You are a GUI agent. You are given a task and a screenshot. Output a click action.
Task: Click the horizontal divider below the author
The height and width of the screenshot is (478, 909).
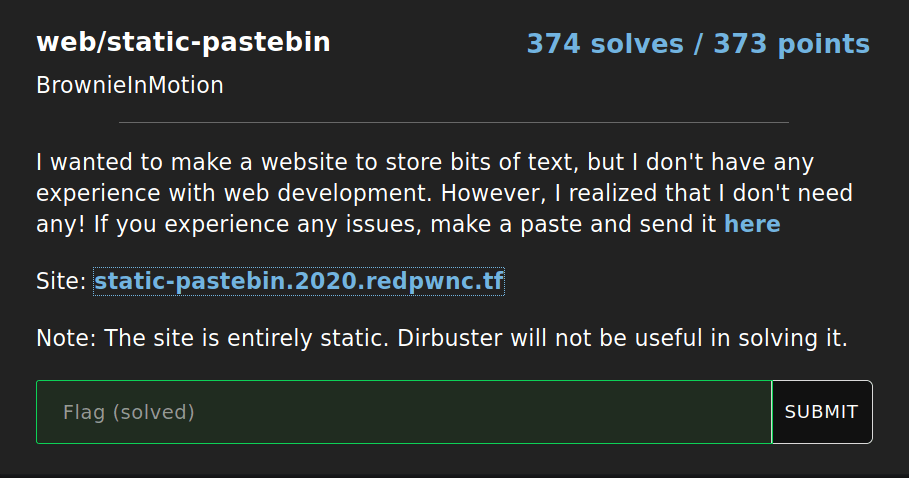pos(454,123)
